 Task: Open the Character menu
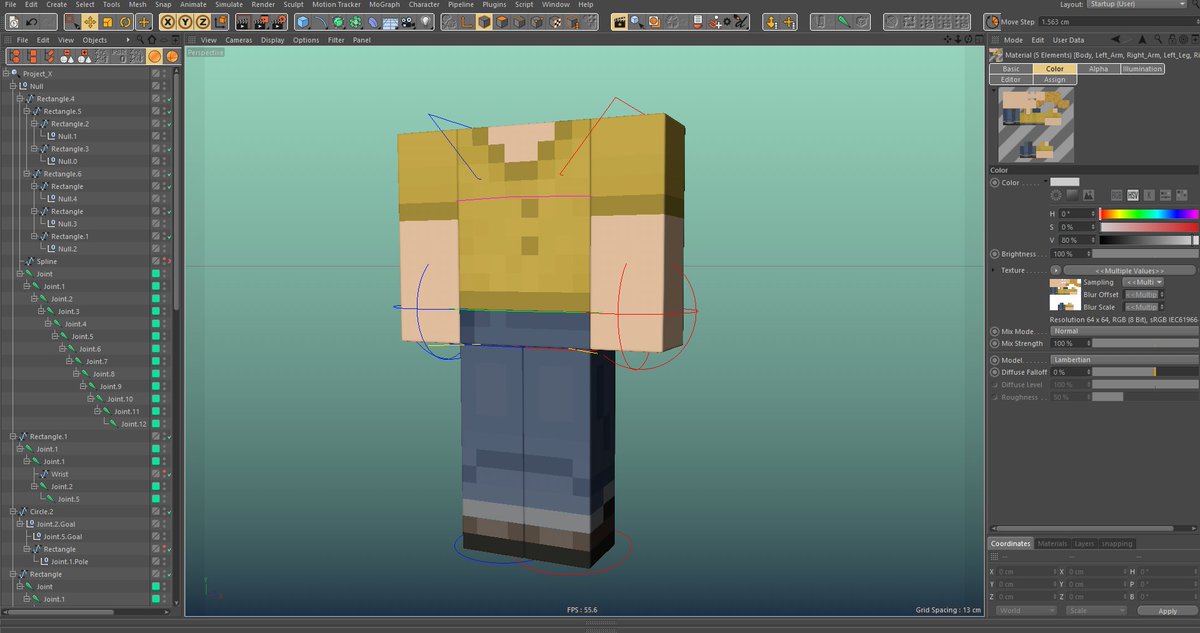coord(424,5)
